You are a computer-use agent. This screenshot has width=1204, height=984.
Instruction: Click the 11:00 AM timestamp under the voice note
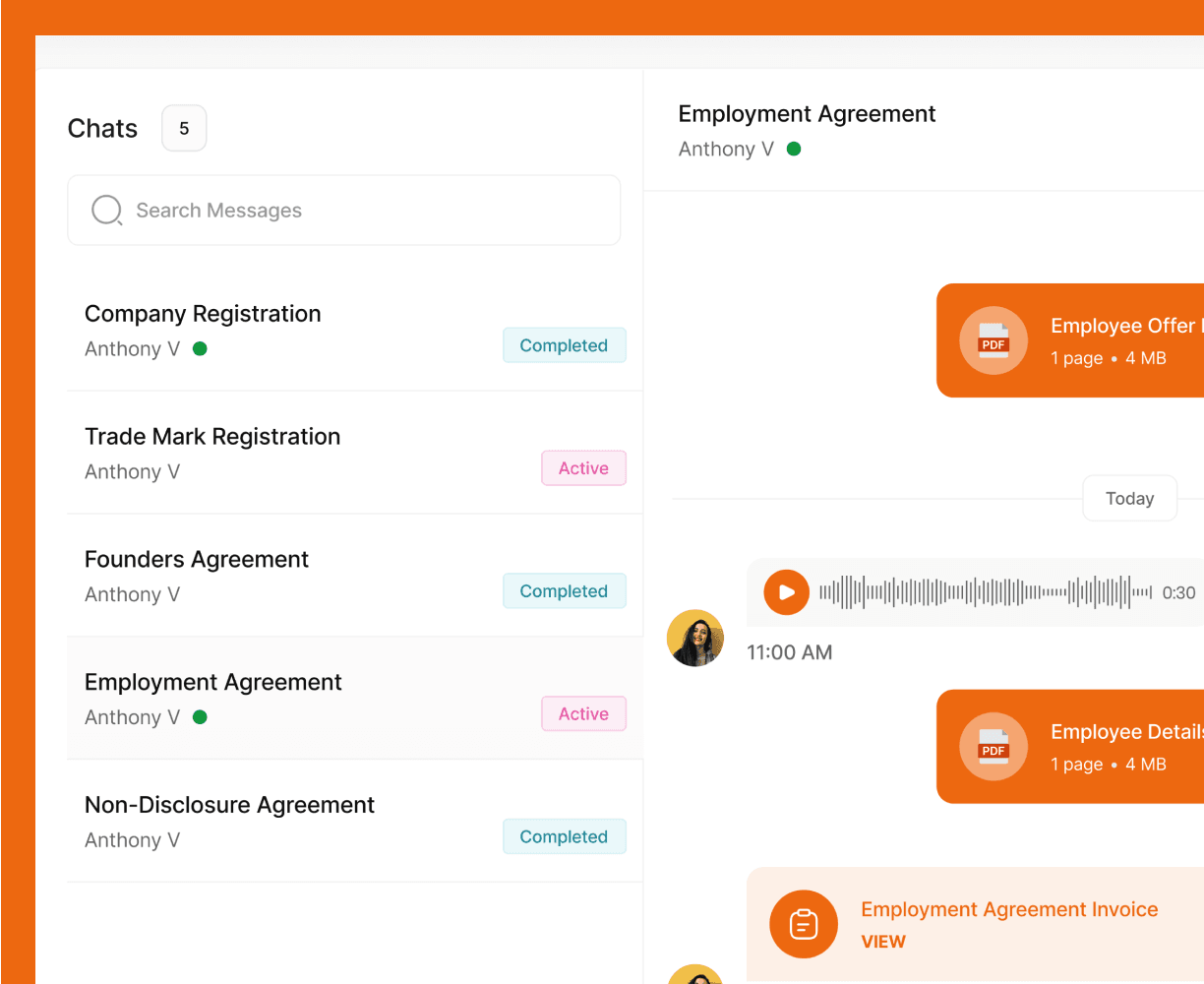[x=790, y=651]
